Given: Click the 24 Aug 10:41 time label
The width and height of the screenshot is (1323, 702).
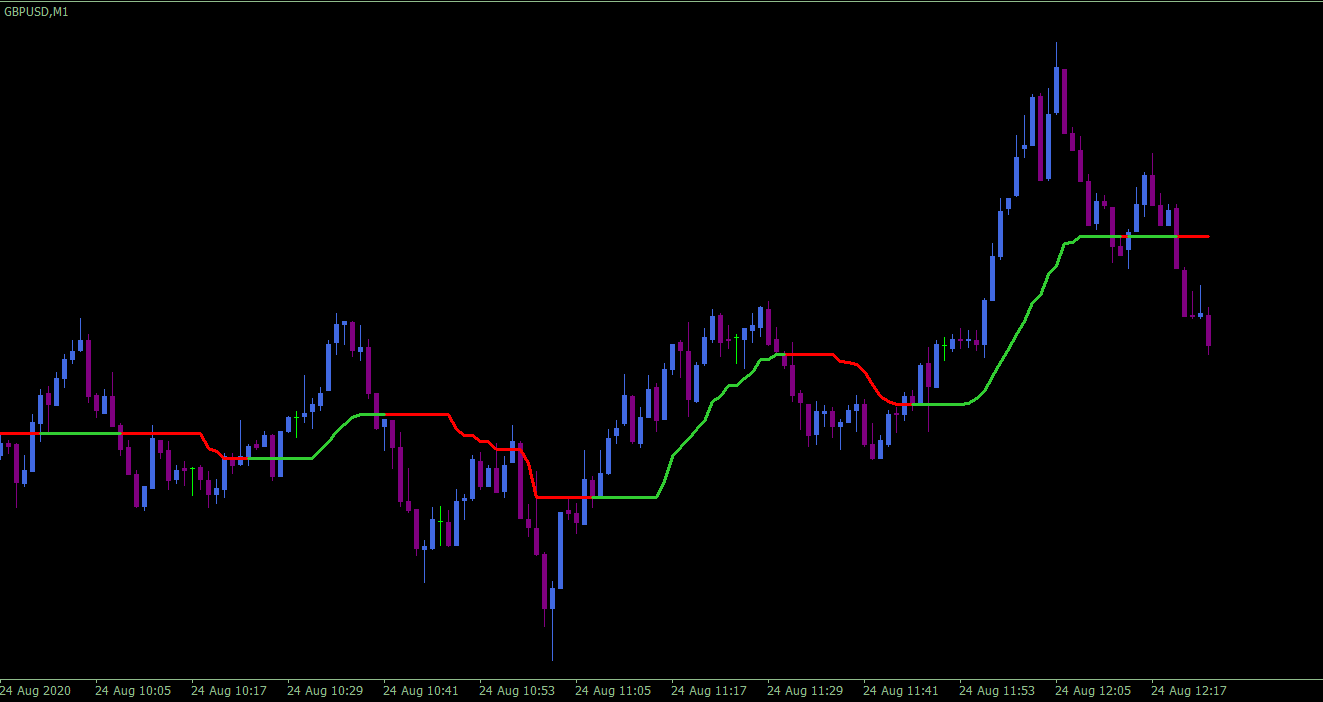Looking at the screenshot, I should click(x=421, y=690).
